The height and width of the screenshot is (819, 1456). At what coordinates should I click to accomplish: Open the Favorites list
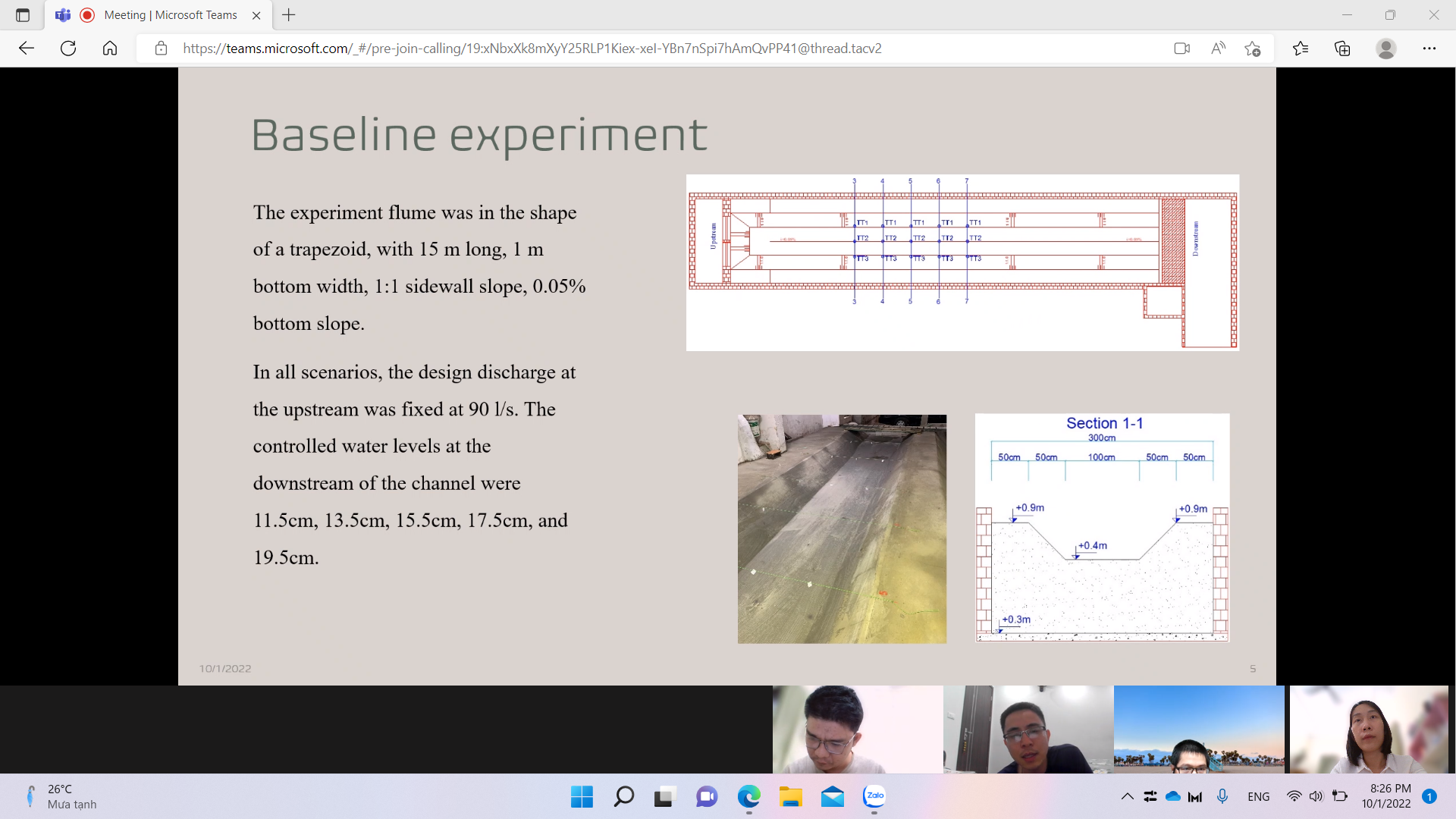[1301, 49]
